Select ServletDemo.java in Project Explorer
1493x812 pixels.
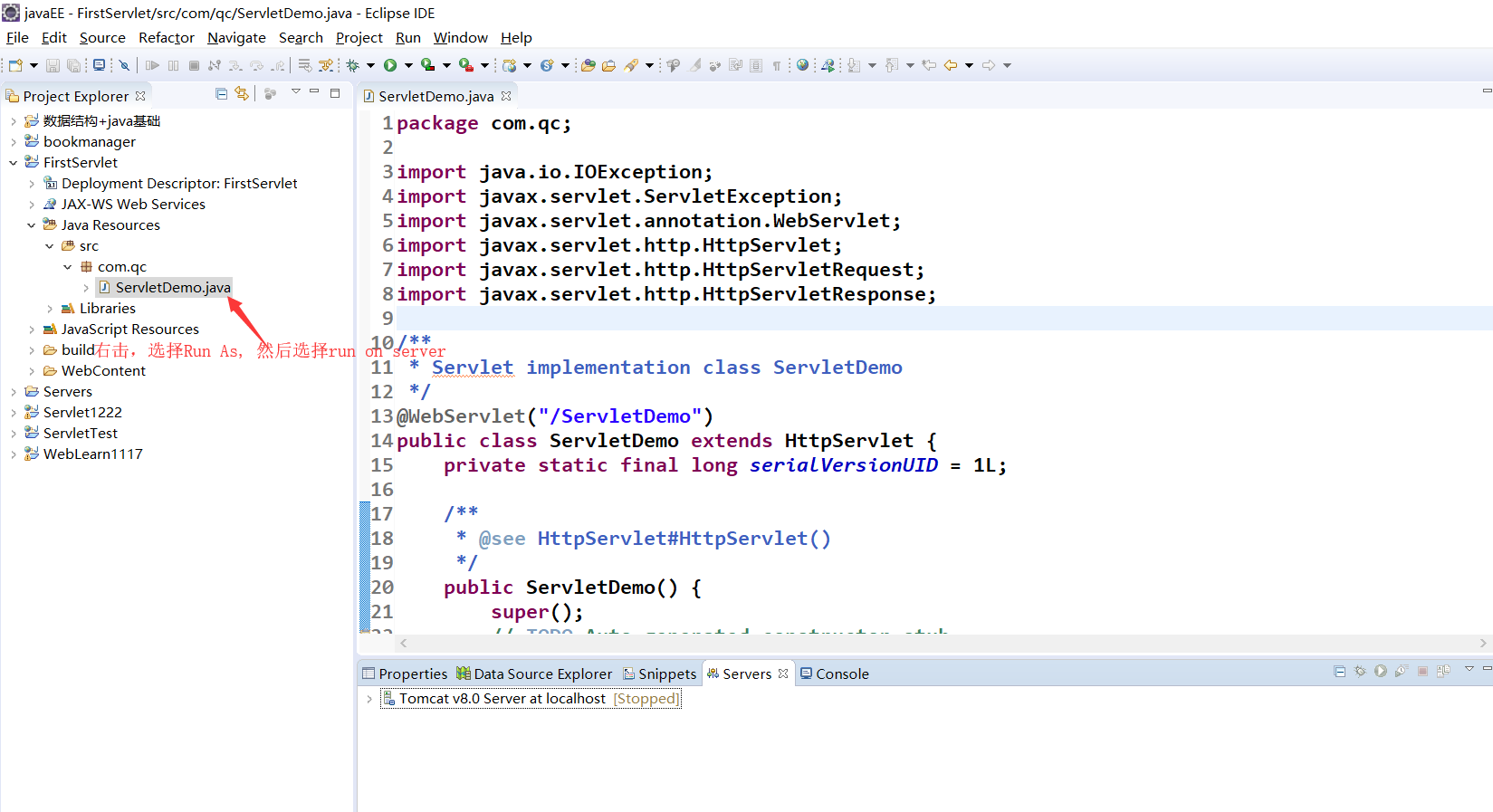click(x=165, y=288)
